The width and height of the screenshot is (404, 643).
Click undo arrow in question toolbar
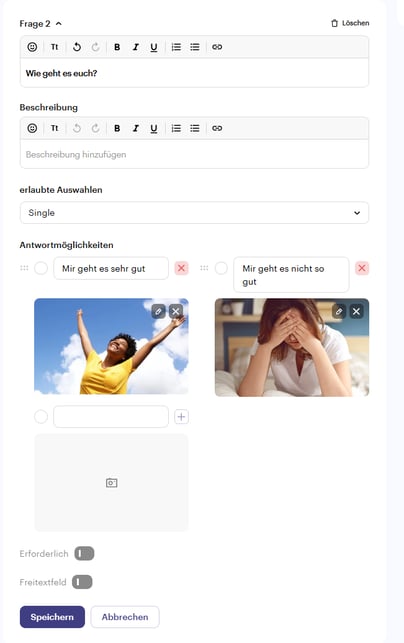pyautogui.click(x=77, y=47)
